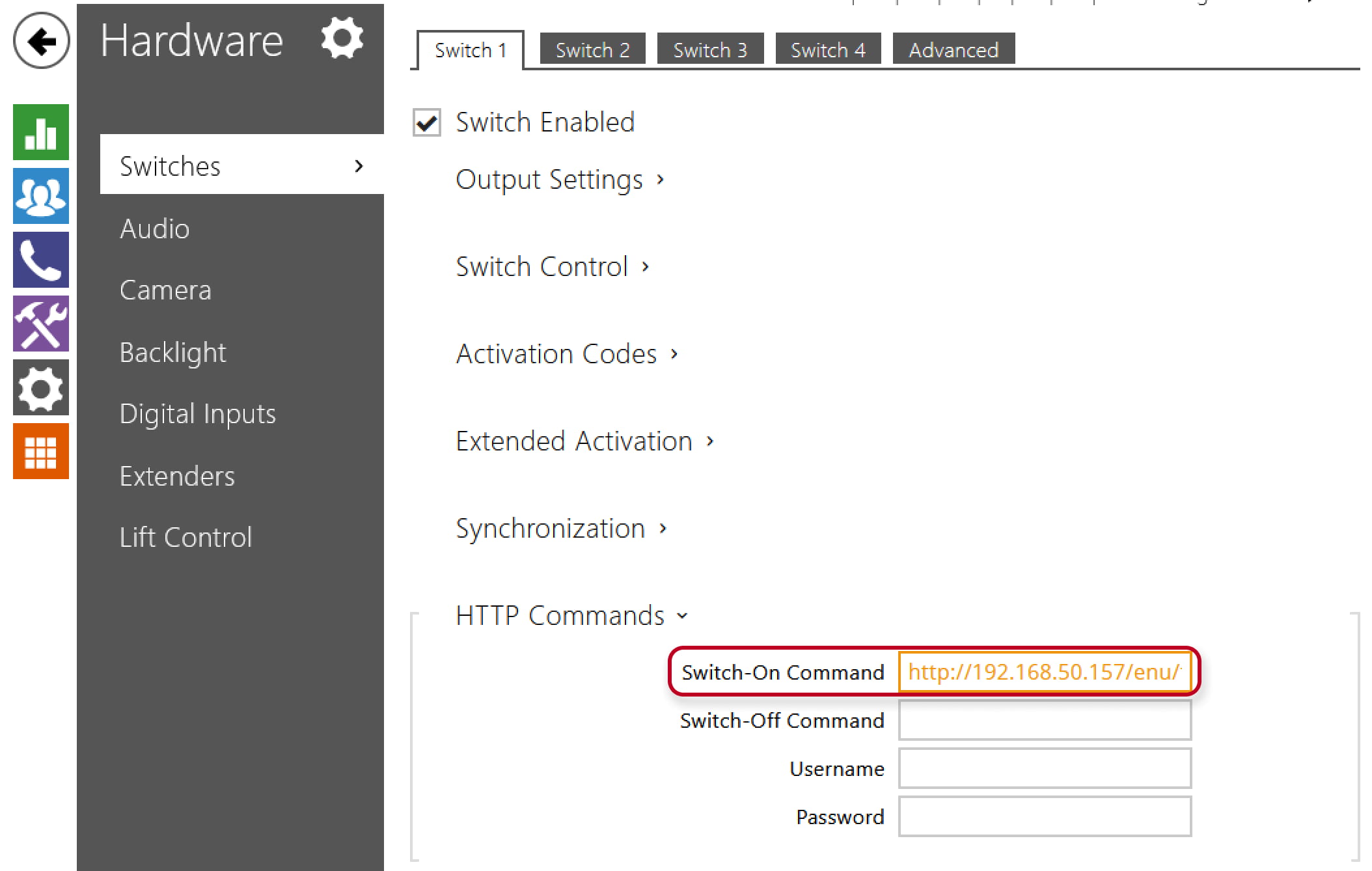Open the Calling phone icon

(41, 260)
